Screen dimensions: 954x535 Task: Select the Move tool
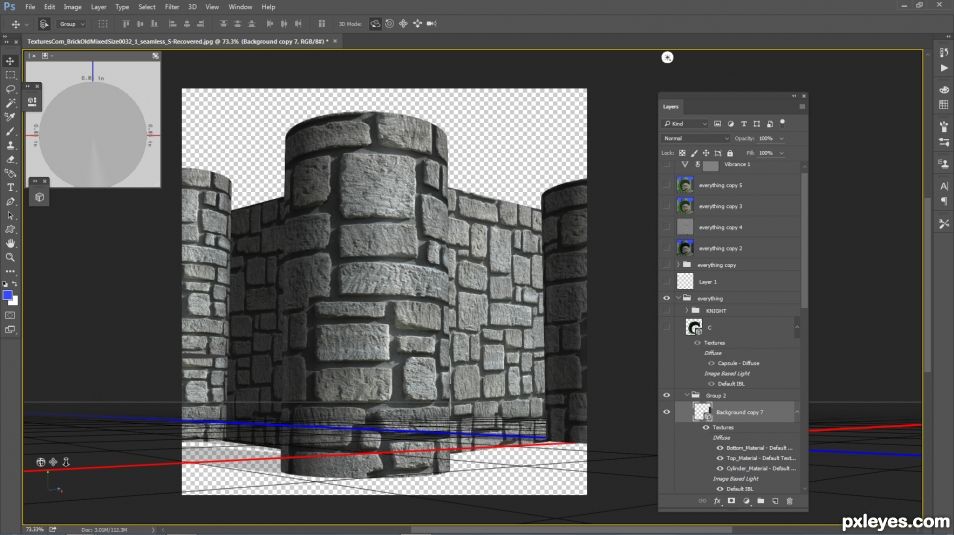(x=10, y=61)
